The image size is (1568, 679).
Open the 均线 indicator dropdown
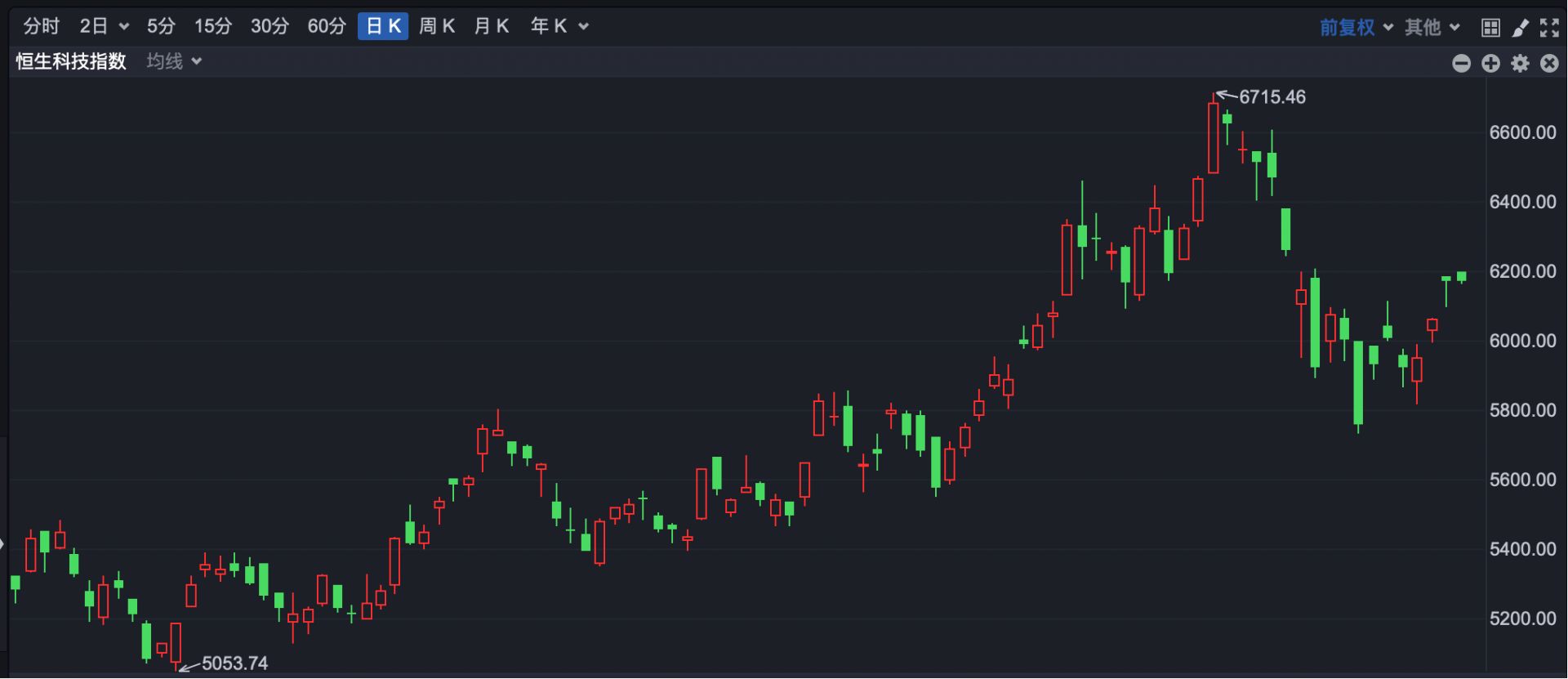174,61
